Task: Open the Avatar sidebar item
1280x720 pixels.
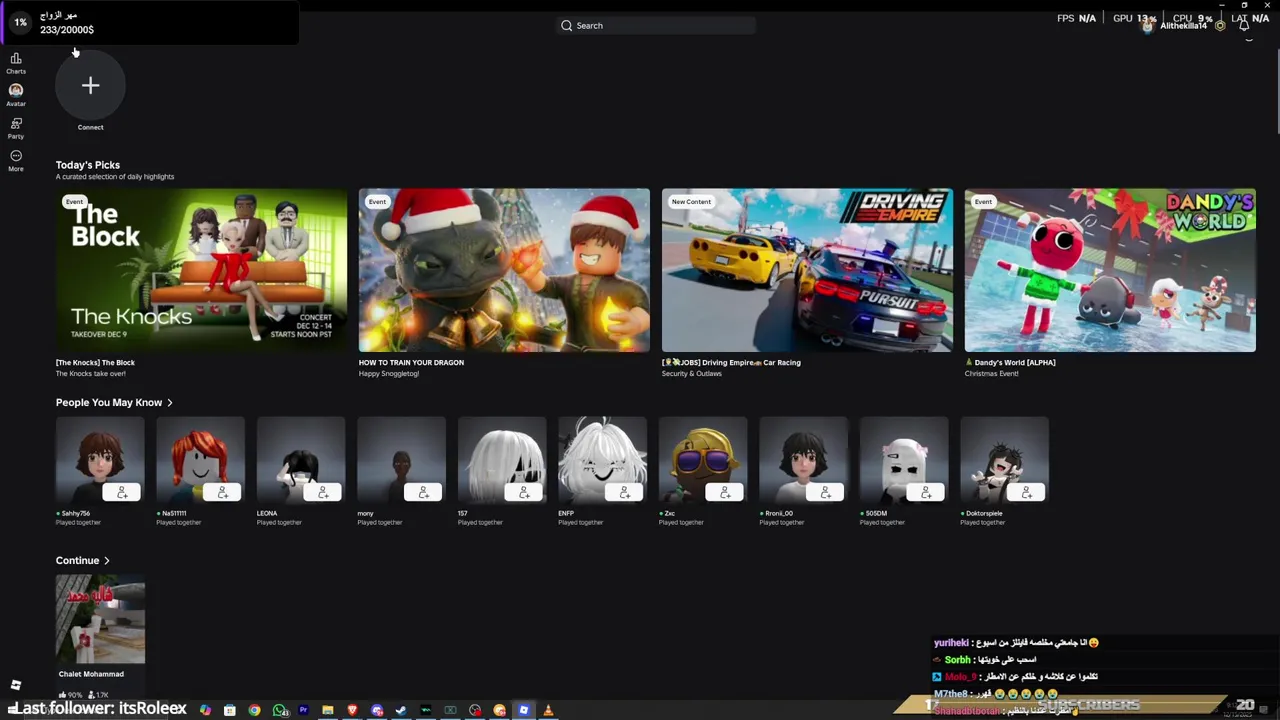Action: pos(16,95)
